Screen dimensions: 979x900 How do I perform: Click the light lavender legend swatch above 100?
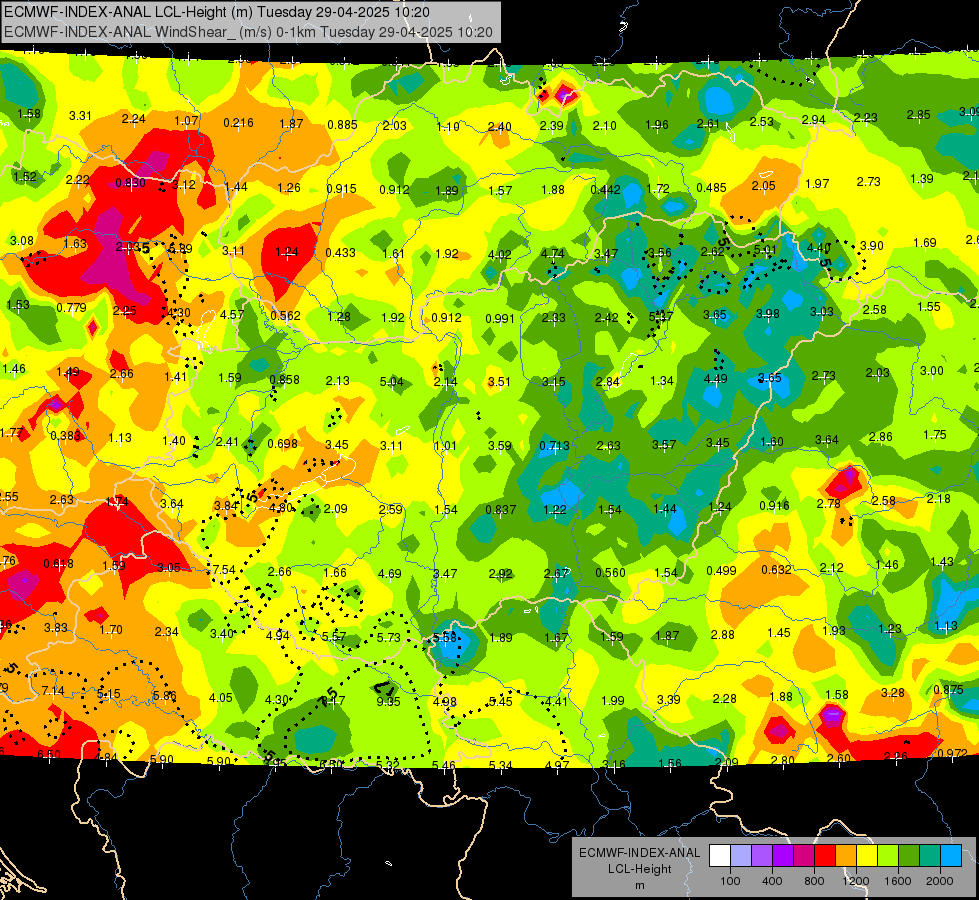click(x=741, y=855)
